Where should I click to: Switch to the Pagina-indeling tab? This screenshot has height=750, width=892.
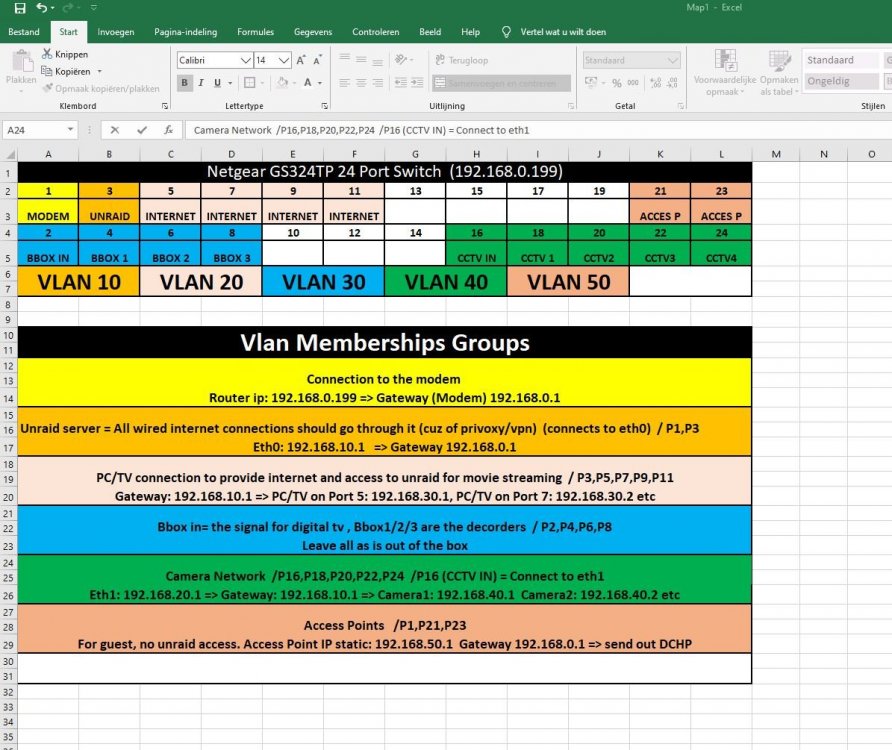coord(185,32)
